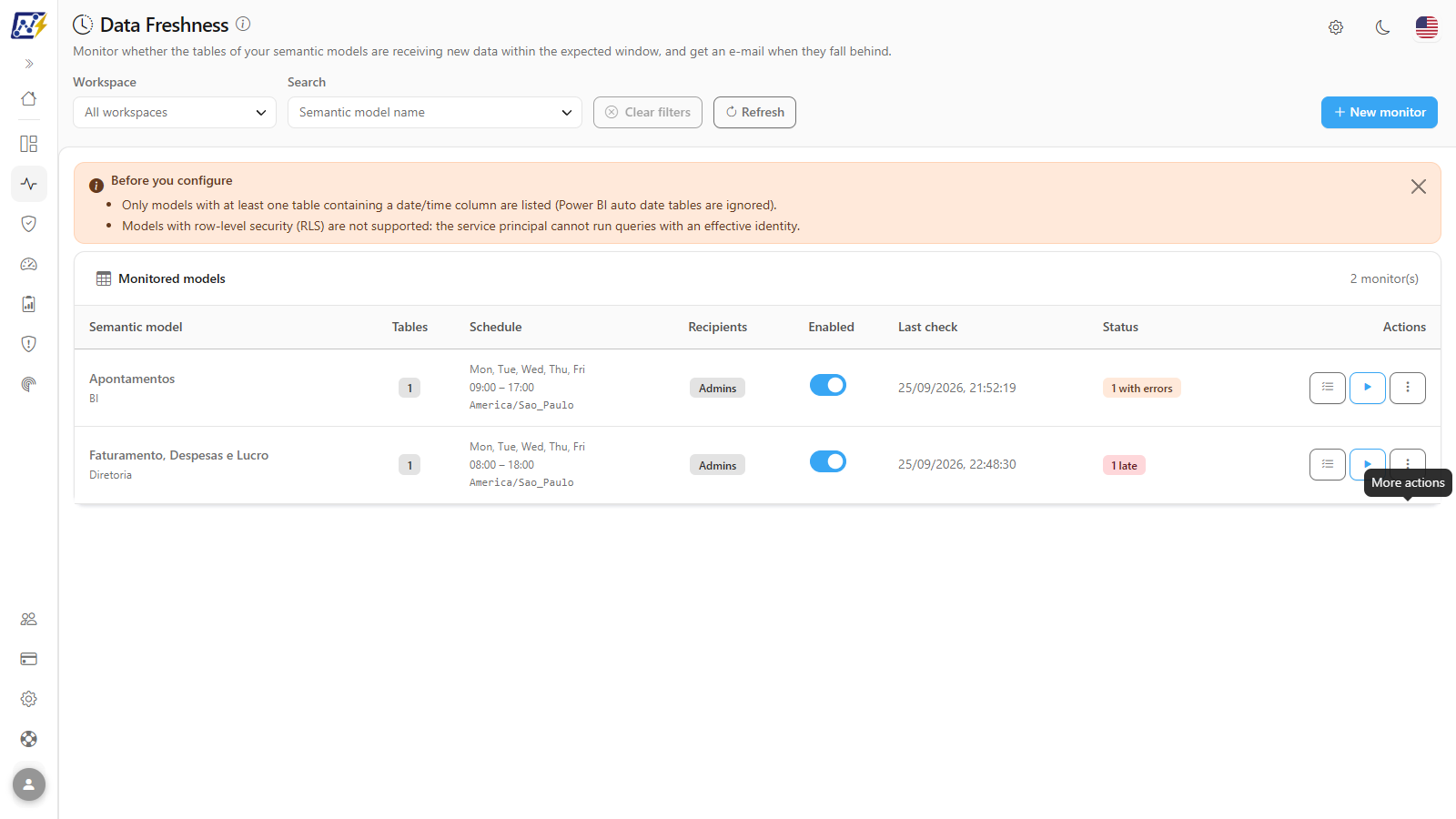Select the activity pulse monitor sidebar icon
Image resolution: width=1456 pixels, height=819 pixels.
[x=29, y=184]
